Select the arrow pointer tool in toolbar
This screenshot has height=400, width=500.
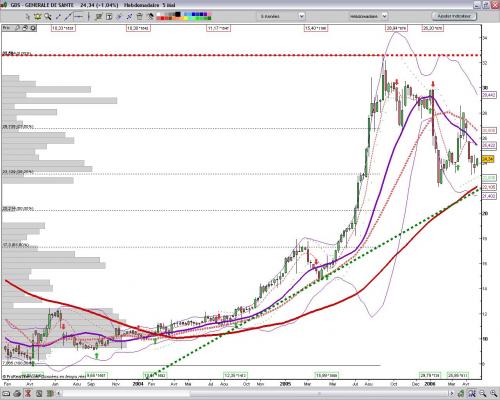tap(28, 16)
